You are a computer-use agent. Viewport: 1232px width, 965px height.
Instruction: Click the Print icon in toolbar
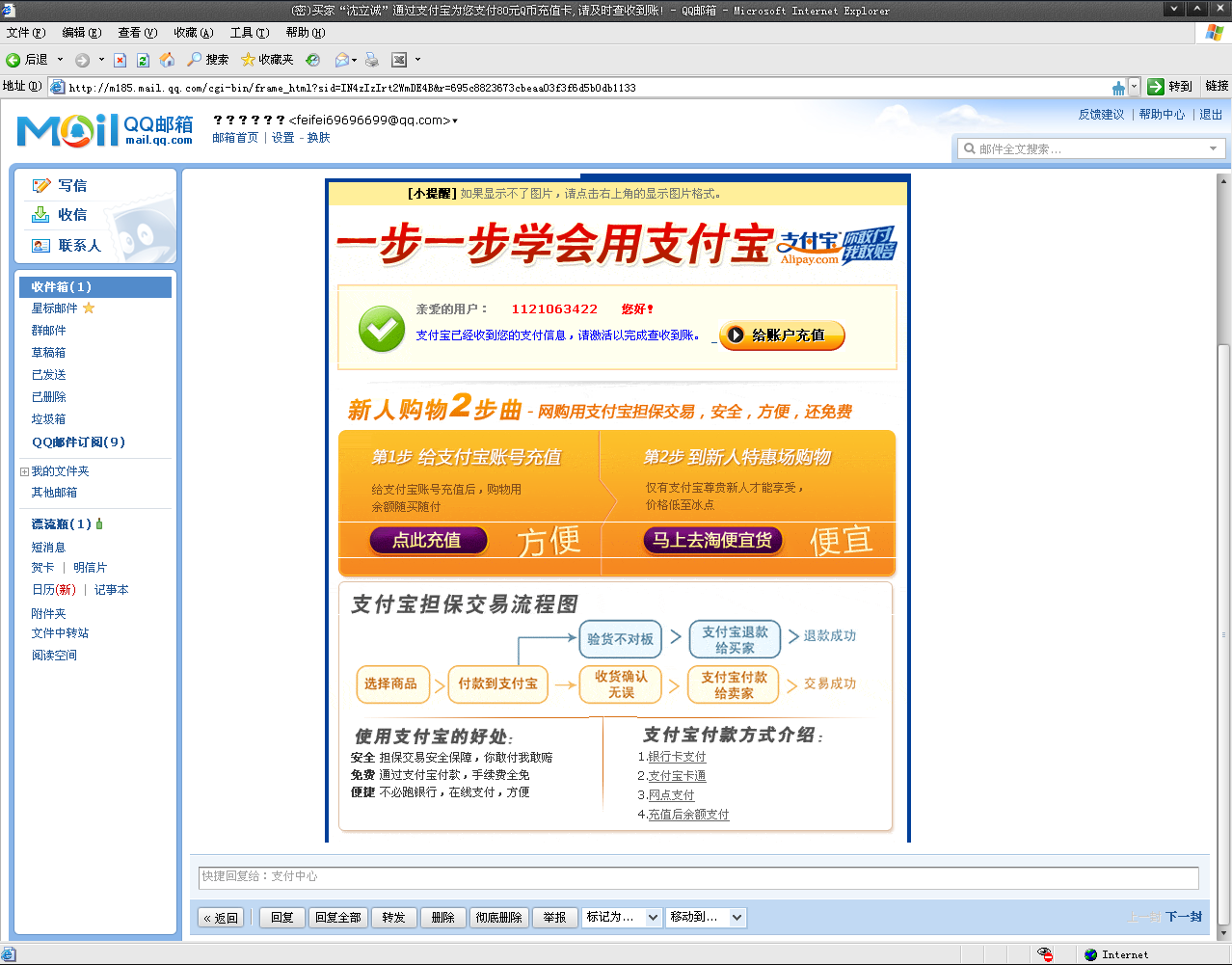point(372,60)
